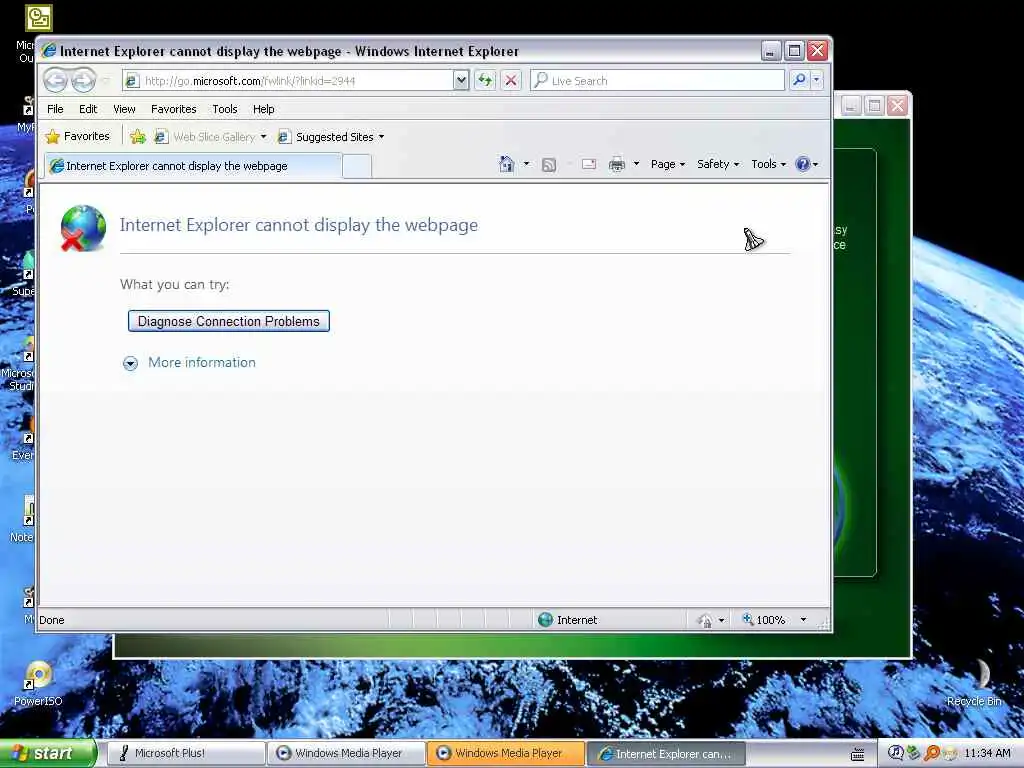Open the Favorites menu in menu bar
Image resolution: width=1024 pixels, height=768 pixels.
[x=174, y=109]
